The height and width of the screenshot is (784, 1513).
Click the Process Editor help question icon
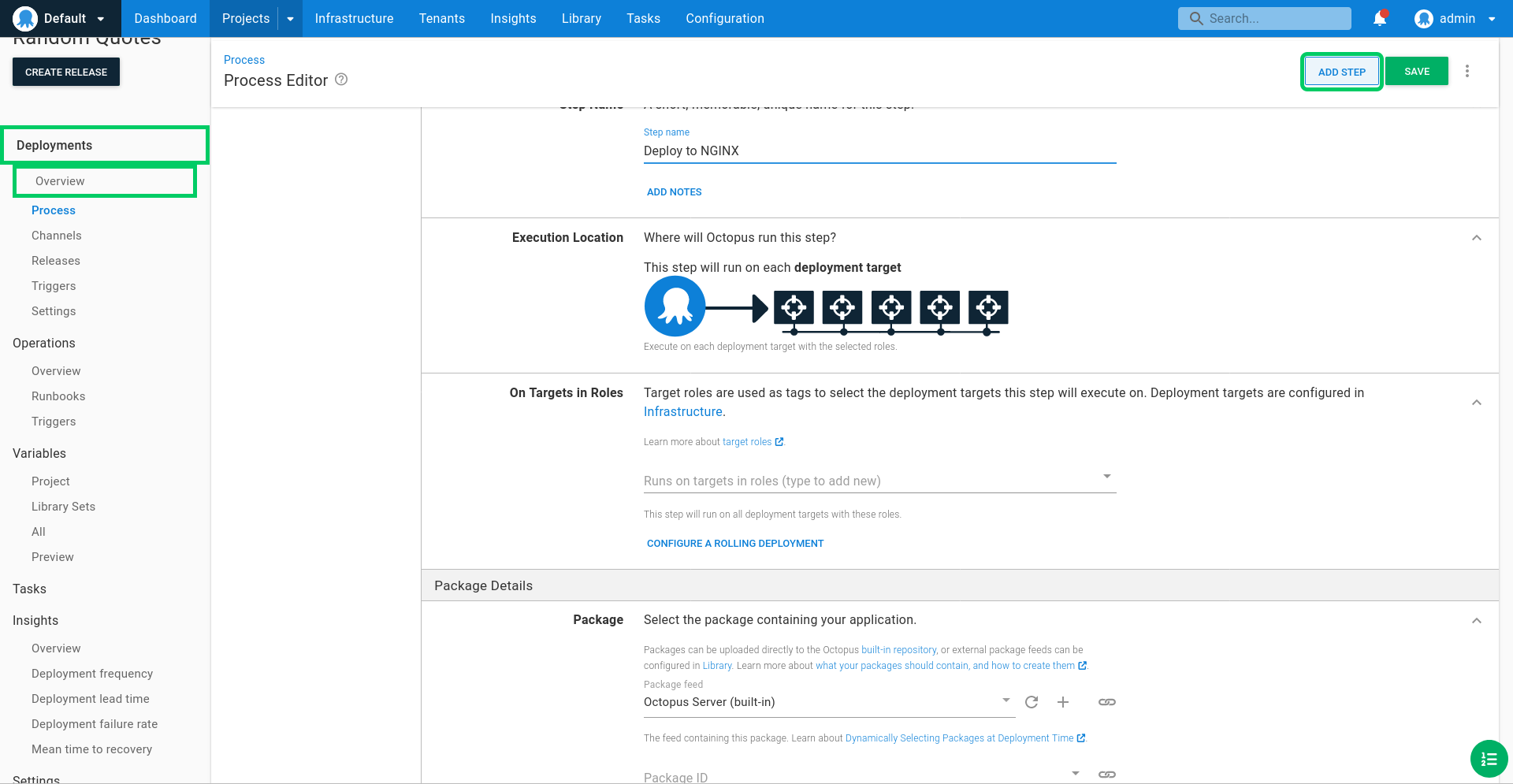(x=341, y=80)
